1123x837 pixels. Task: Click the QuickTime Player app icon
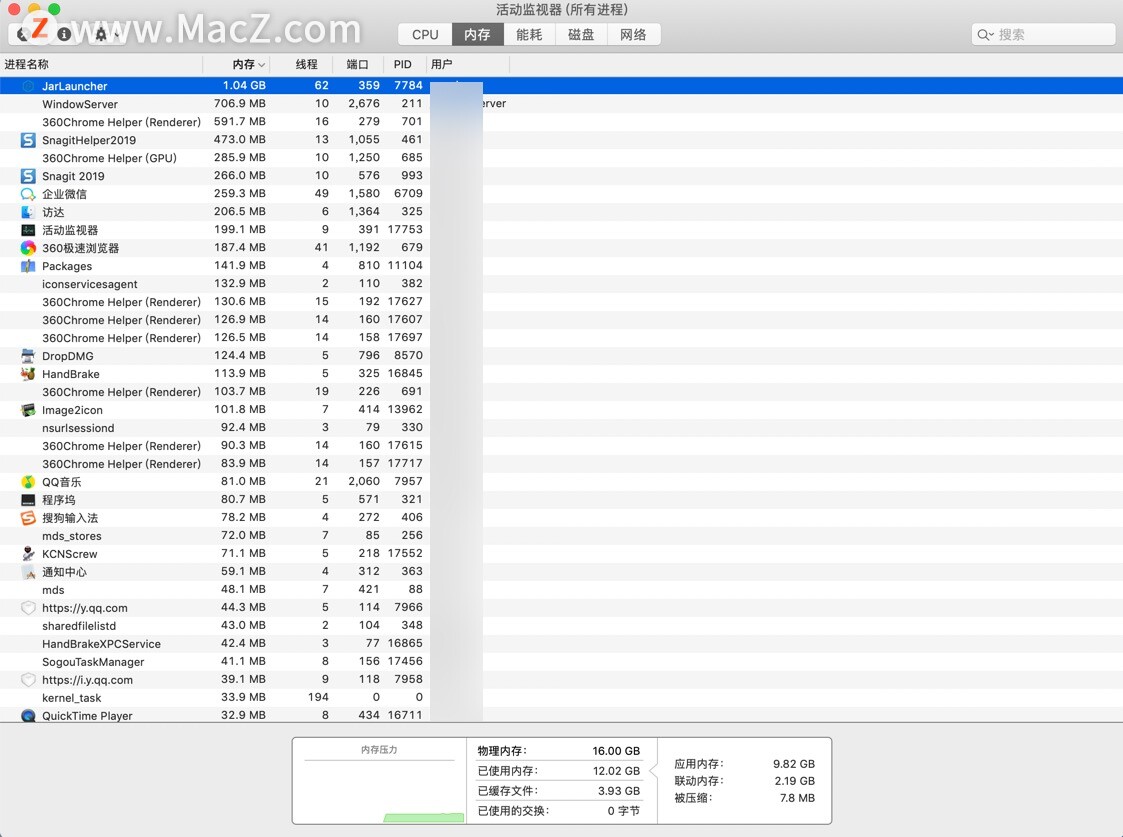pyautogui.click(x=28, y=715)
